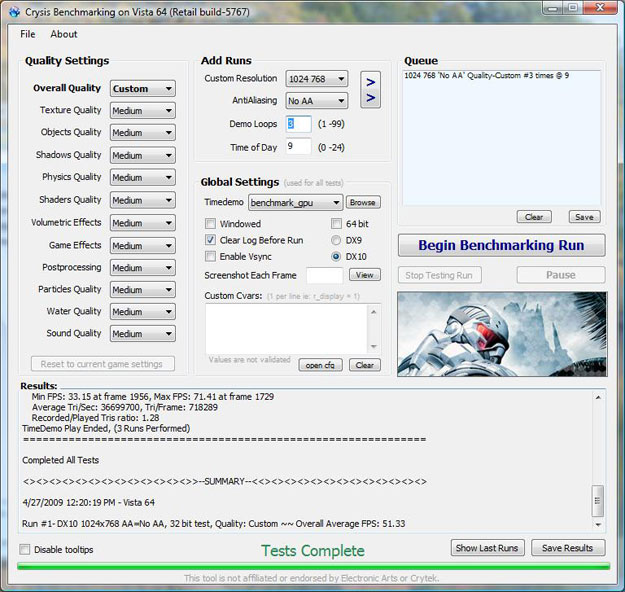Click the Demo Loops input field
Viewport: 625px width, 592px height.
pyautogui.click(x=299, y=124)
